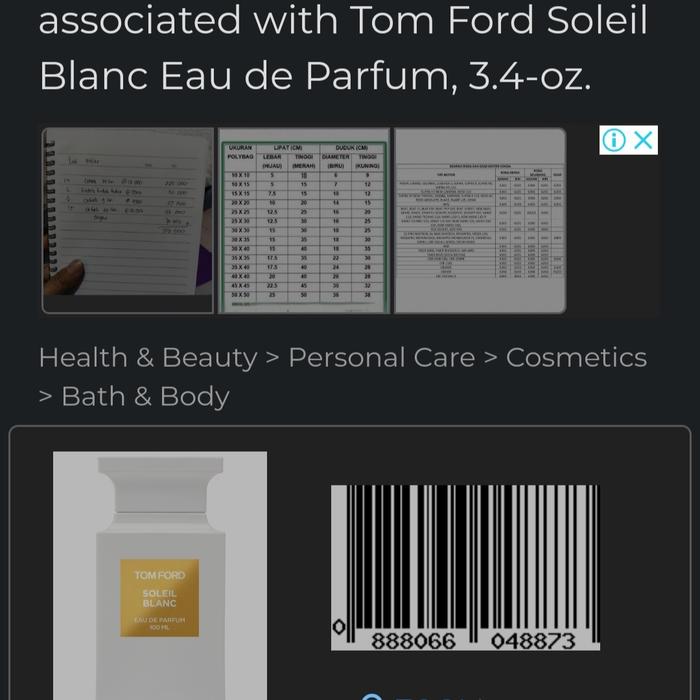The width and height of the screenshot is (700, 700).
Task: Click the barcode number 888066 048873
Action: tap(472, 641)
